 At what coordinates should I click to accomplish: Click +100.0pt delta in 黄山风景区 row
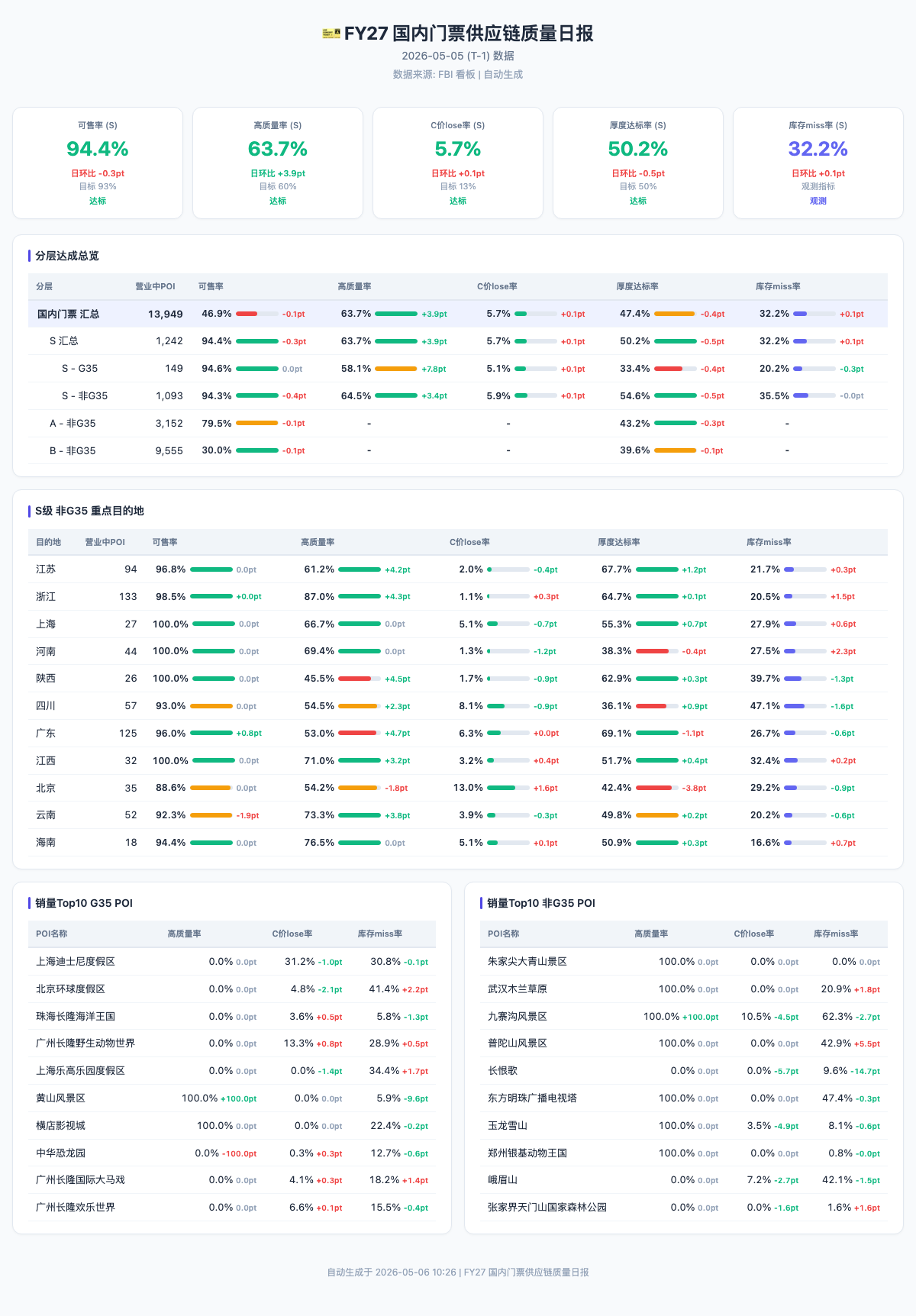click(x=239, y=1098)
